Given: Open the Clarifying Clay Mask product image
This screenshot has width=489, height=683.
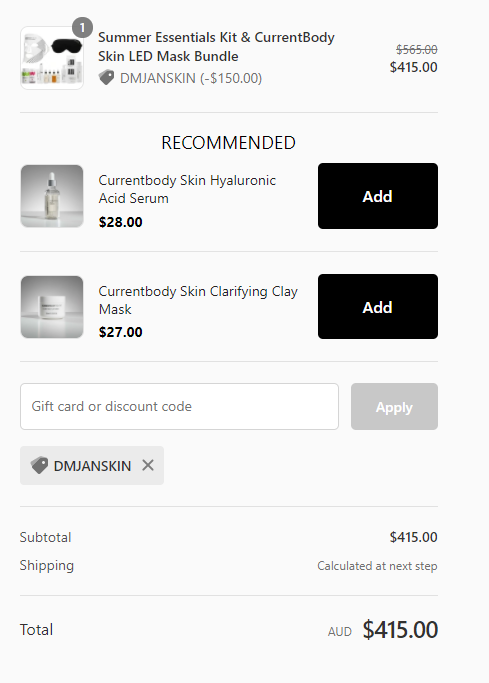Looking at the screenshot, I should tap(52, 307).
